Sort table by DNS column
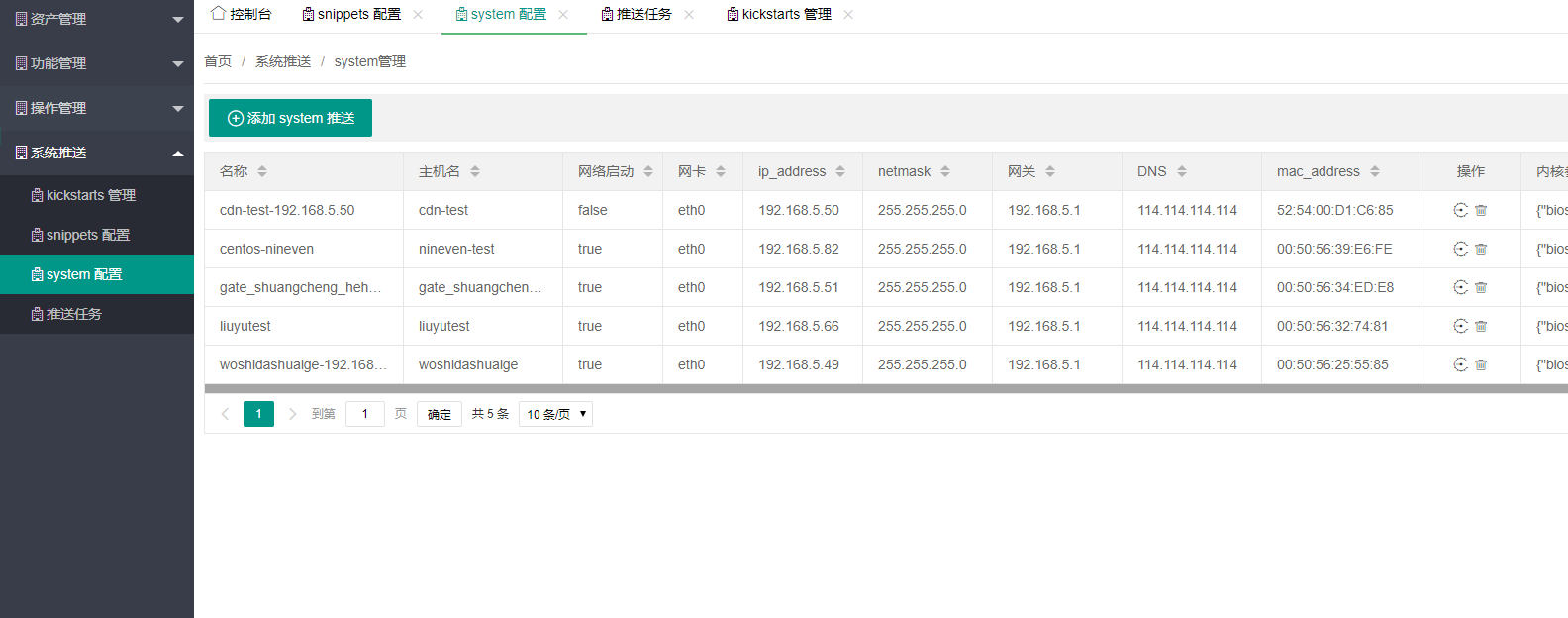The image size is (1568, 618). click(1182, 171)
